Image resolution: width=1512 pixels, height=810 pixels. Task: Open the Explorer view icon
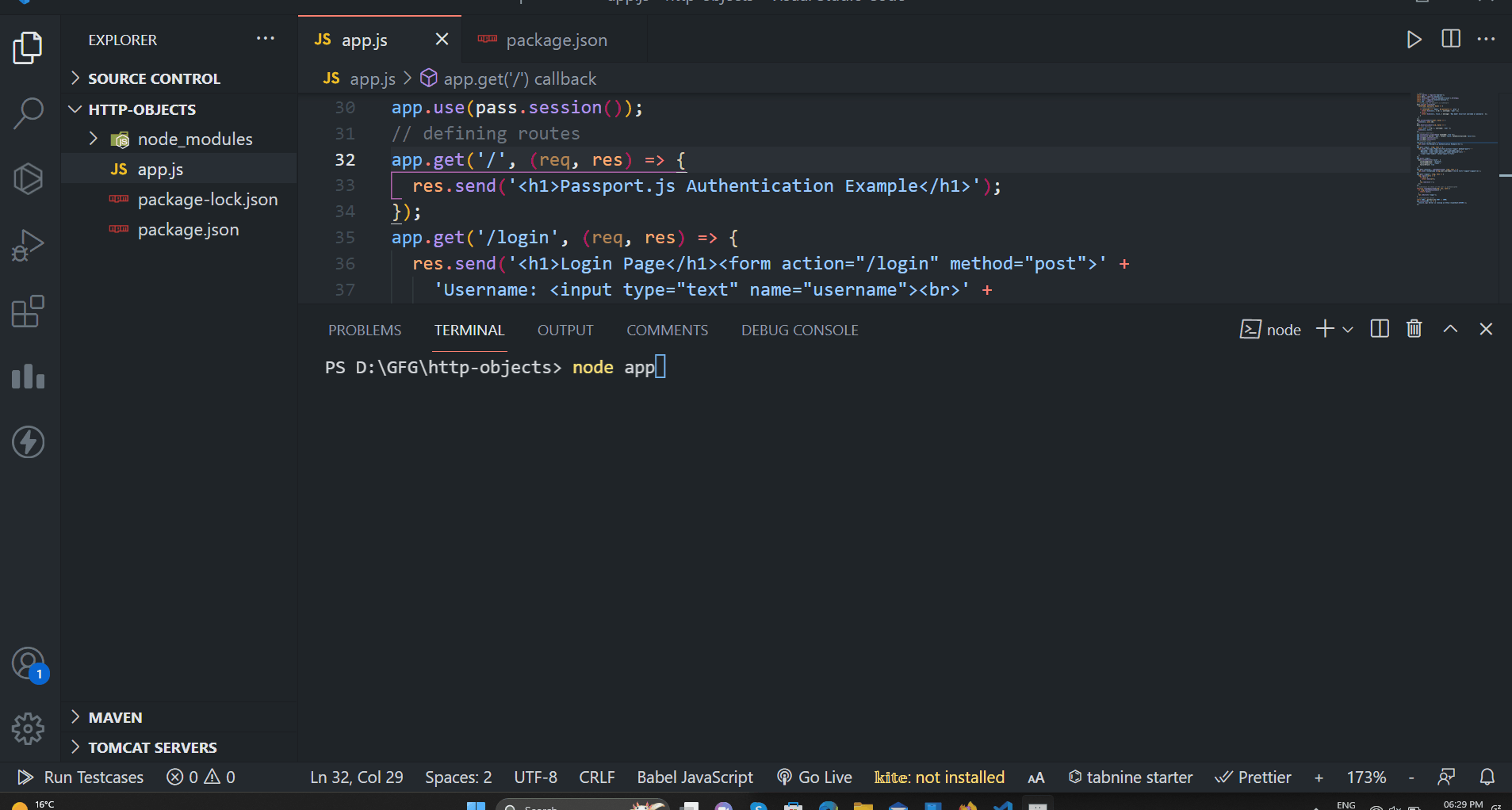(x=29, y=48)
